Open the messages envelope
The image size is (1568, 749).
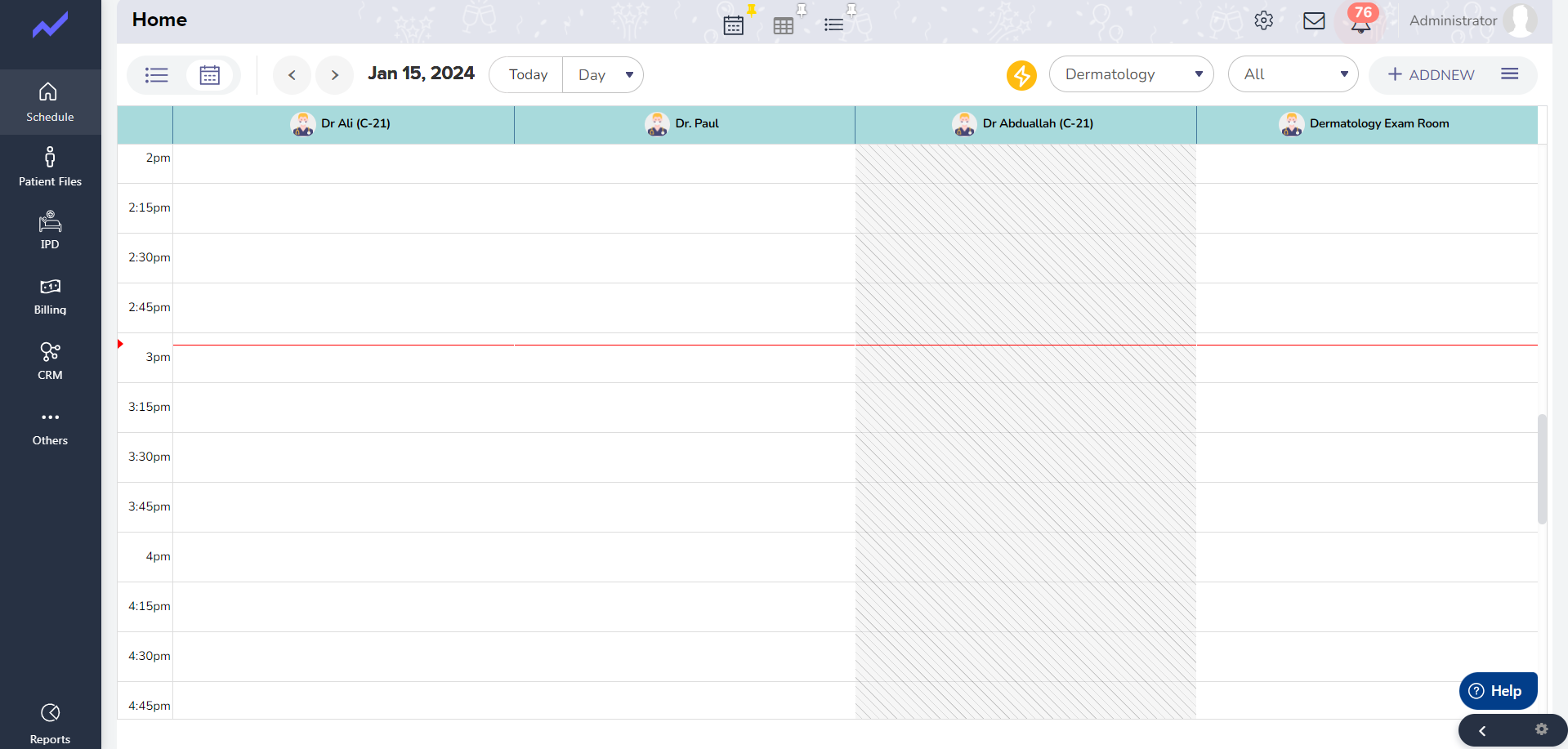[1314, 20]
